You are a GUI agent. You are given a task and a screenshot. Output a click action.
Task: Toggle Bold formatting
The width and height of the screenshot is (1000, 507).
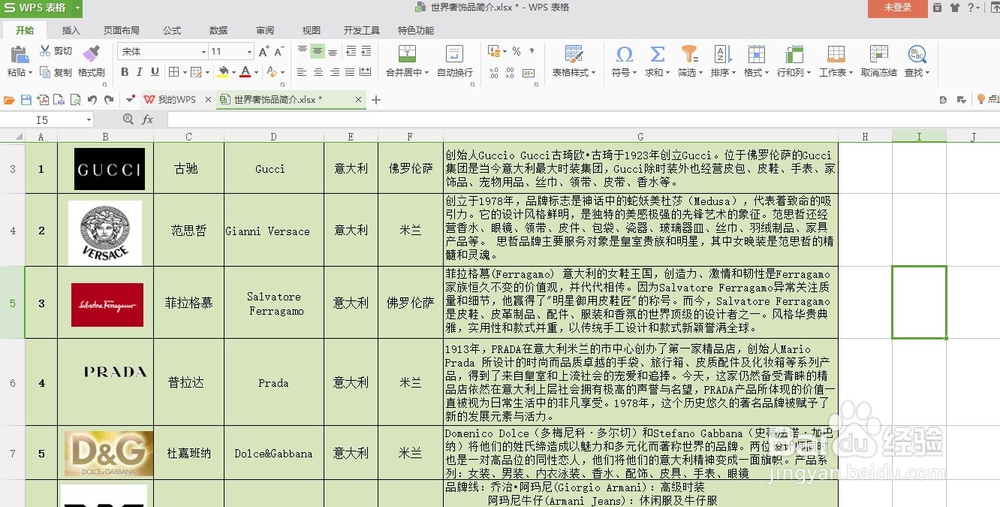[125, 72]
